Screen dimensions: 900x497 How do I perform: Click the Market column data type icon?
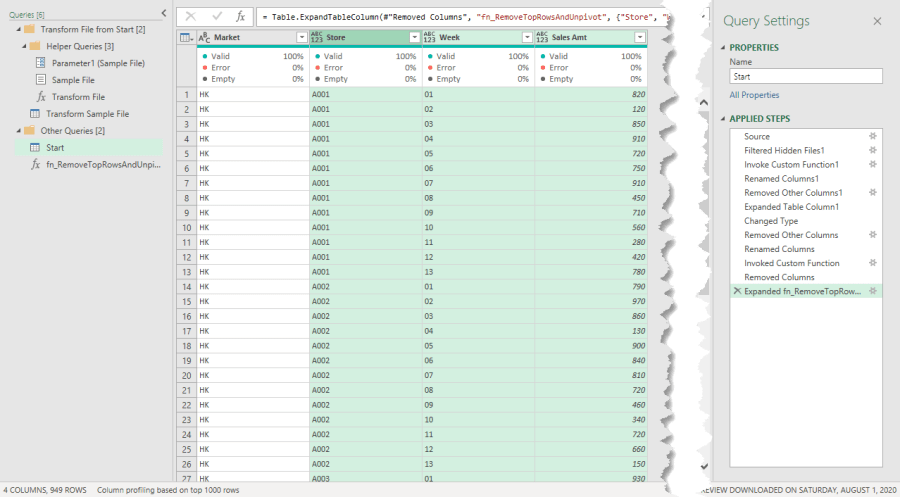(x=205, y=37)
